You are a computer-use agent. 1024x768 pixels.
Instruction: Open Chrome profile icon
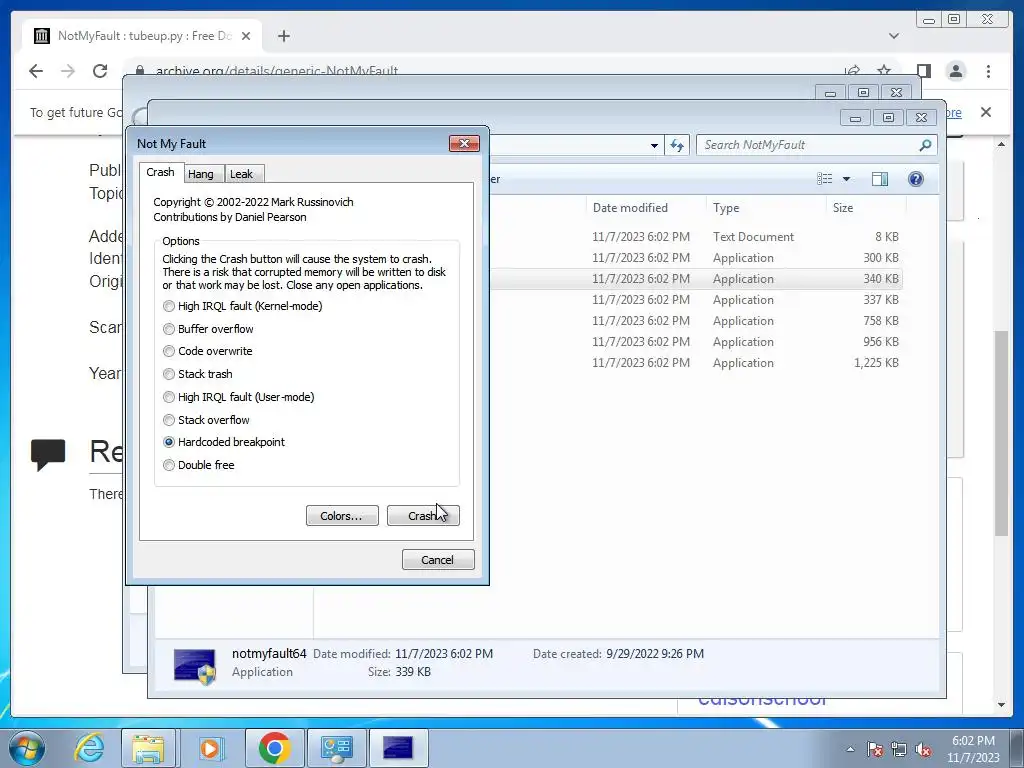(956, 71)
